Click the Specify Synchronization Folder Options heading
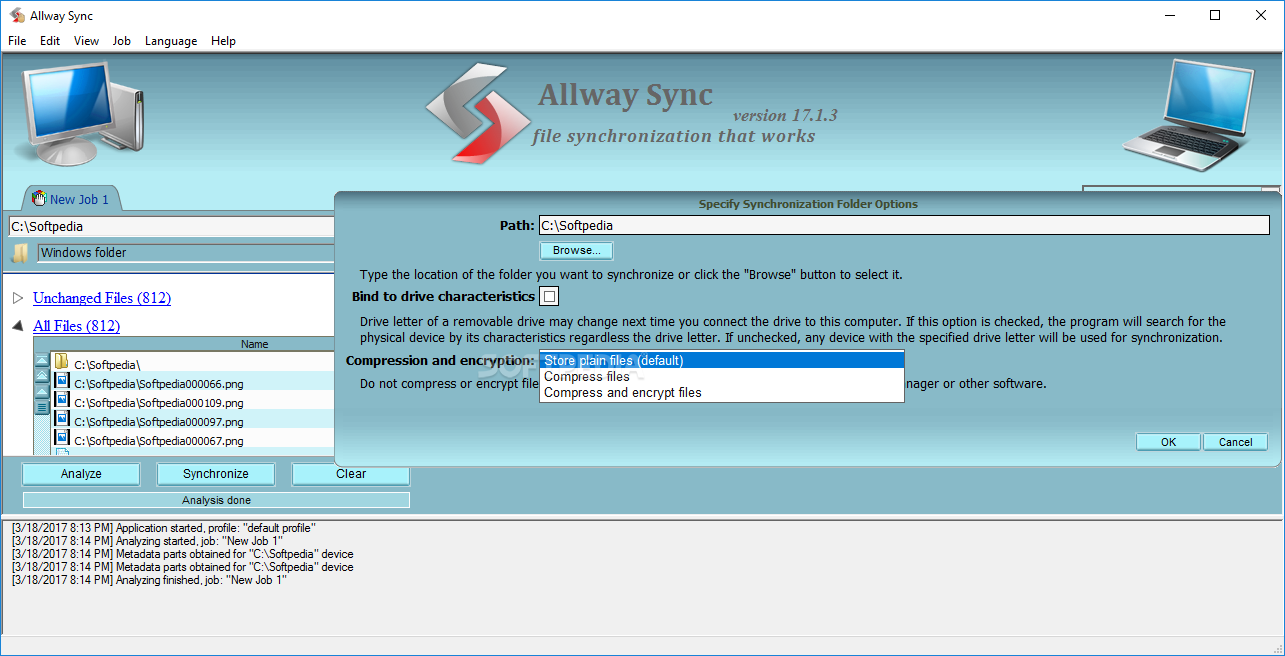This screenshot has width=1285, height=656. click(x=808, y=204)
